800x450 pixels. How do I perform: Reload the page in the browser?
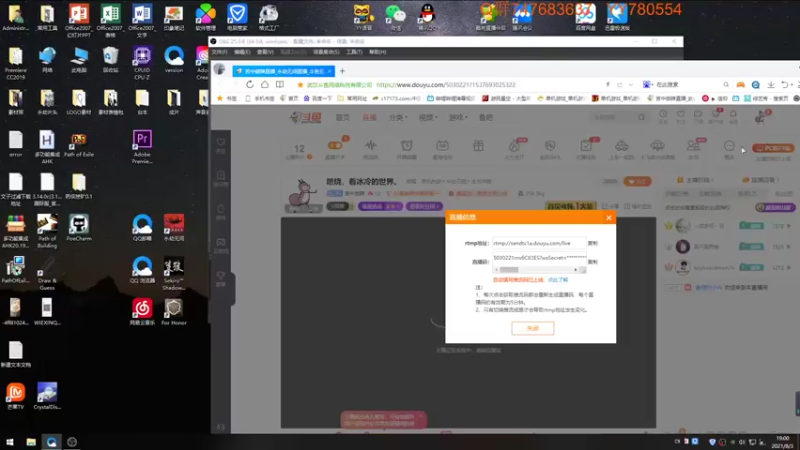(249, 85)
